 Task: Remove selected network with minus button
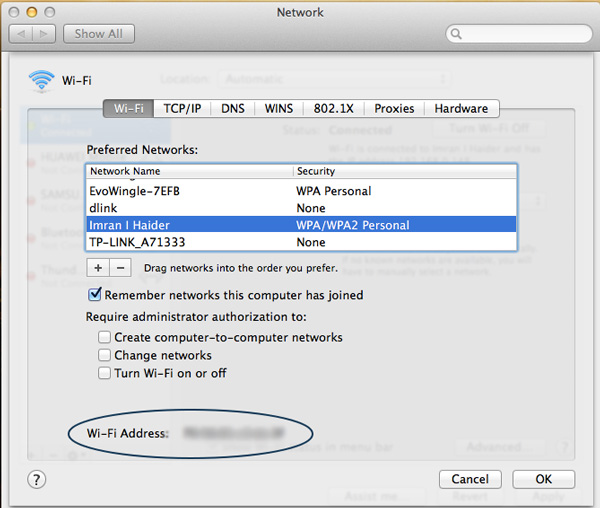pyautogui.click(x=121, y=268)
